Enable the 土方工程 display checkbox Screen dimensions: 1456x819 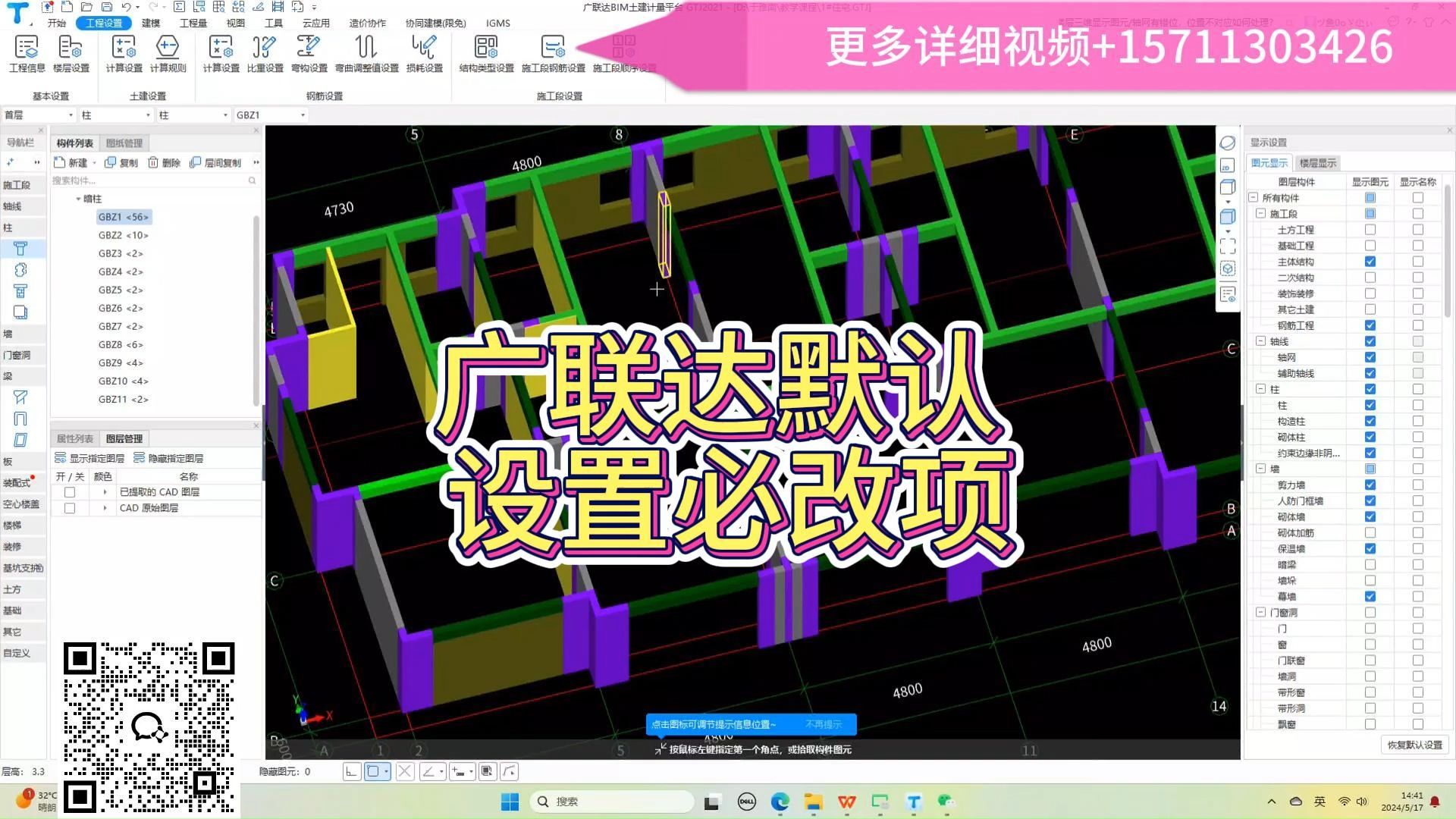click(1370, 230)
